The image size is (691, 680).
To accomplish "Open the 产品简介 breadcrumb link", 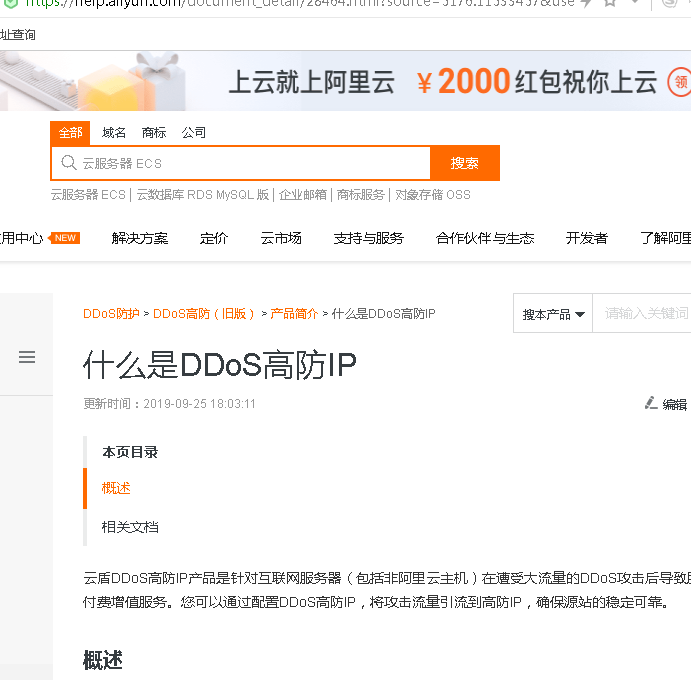I will pos(294,314).
